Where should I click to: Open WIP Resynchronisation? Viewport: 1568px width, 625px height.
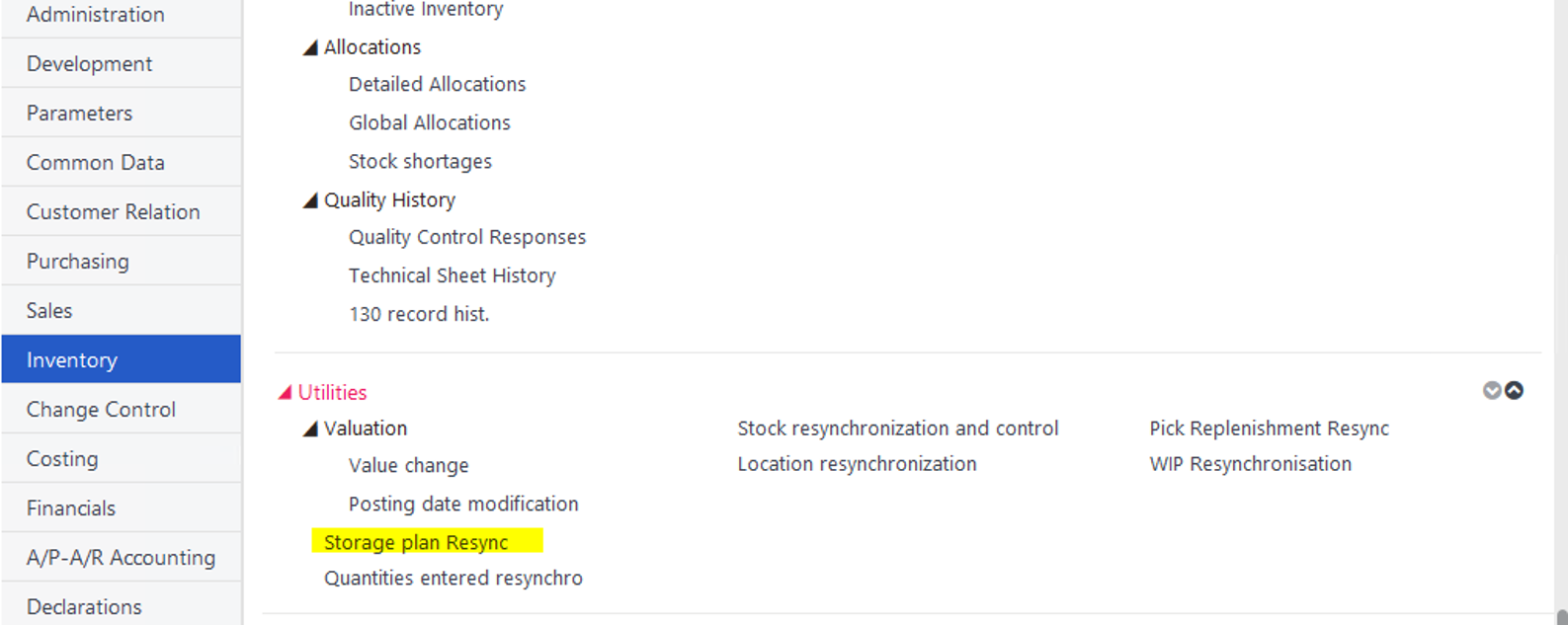click(1250, 464)
